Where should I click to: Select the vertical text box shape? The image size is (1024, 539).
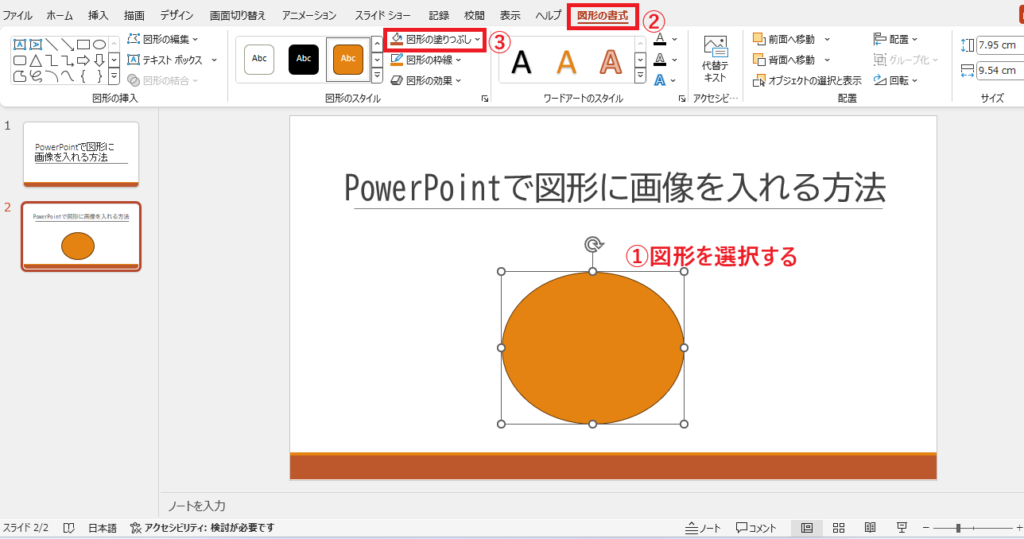pos(35,44)
